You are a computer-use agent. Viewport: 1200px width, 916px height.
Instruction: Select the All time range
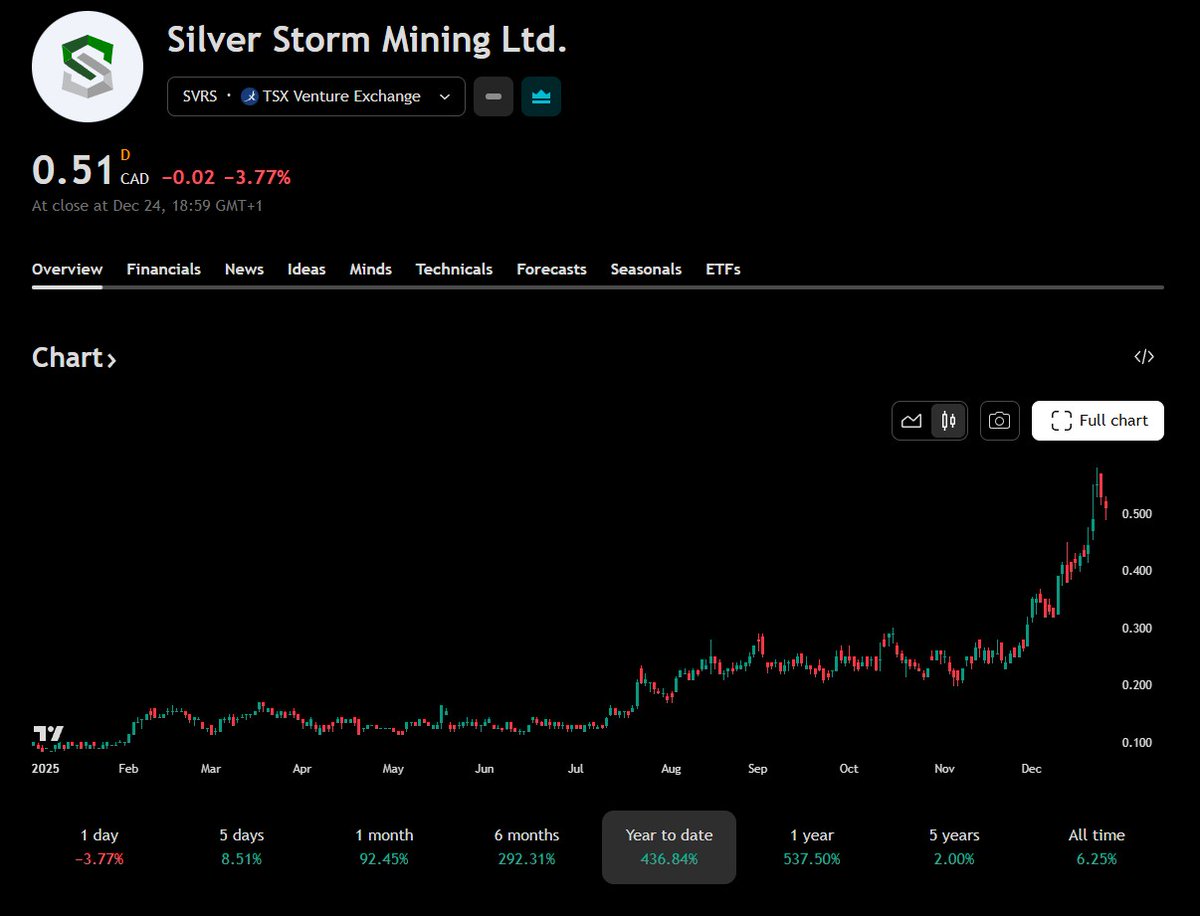tap(1096, 846)
